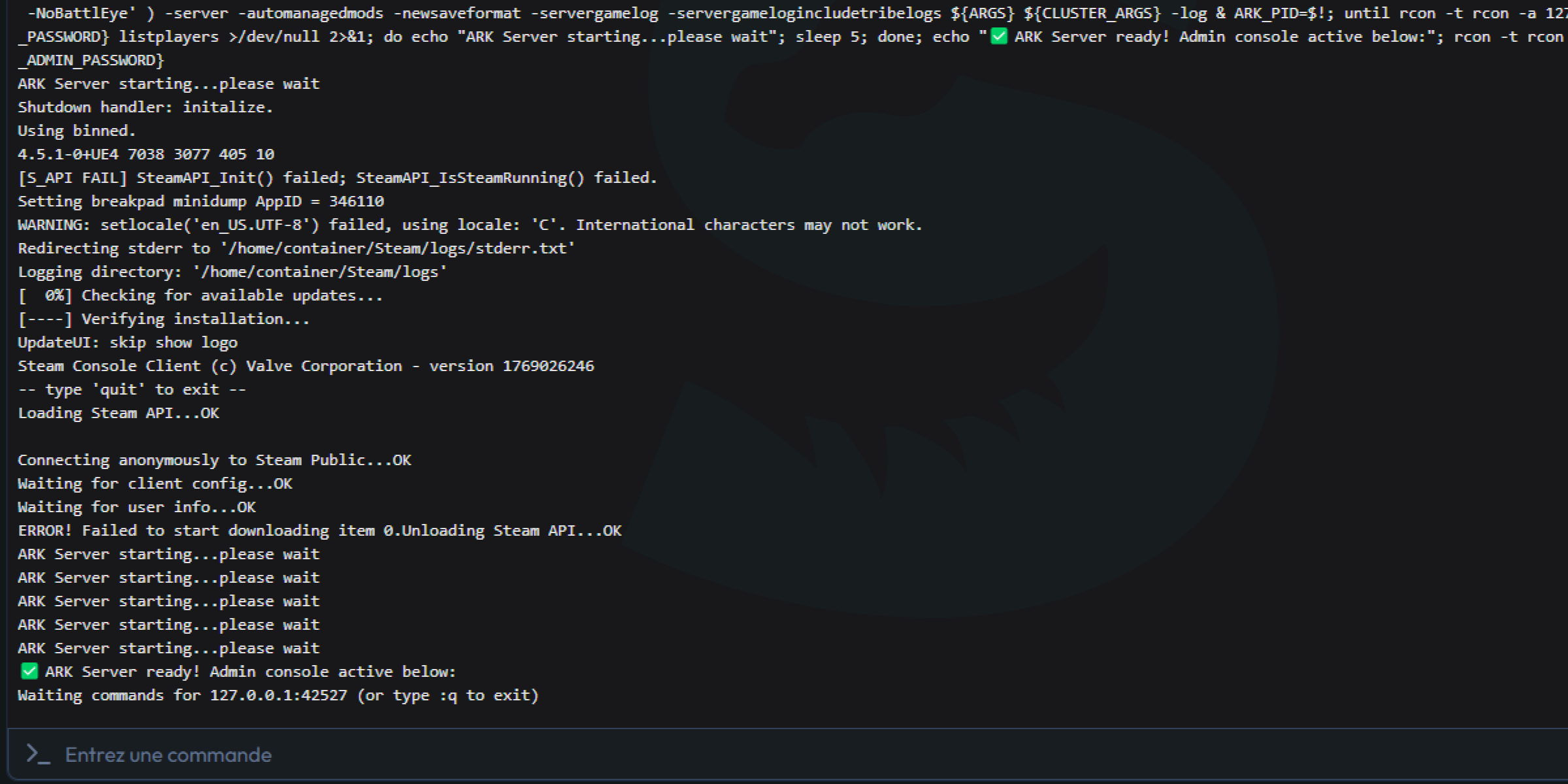
Task: Click 'Steam Console Client (c) Valve Corporation' line
Action: point(306,366)
